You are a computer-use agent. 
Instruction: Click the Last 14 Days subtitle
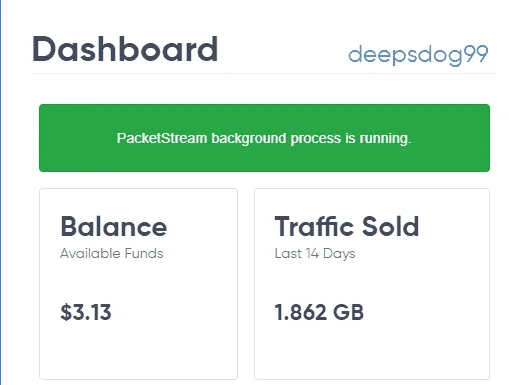(315, 254)
